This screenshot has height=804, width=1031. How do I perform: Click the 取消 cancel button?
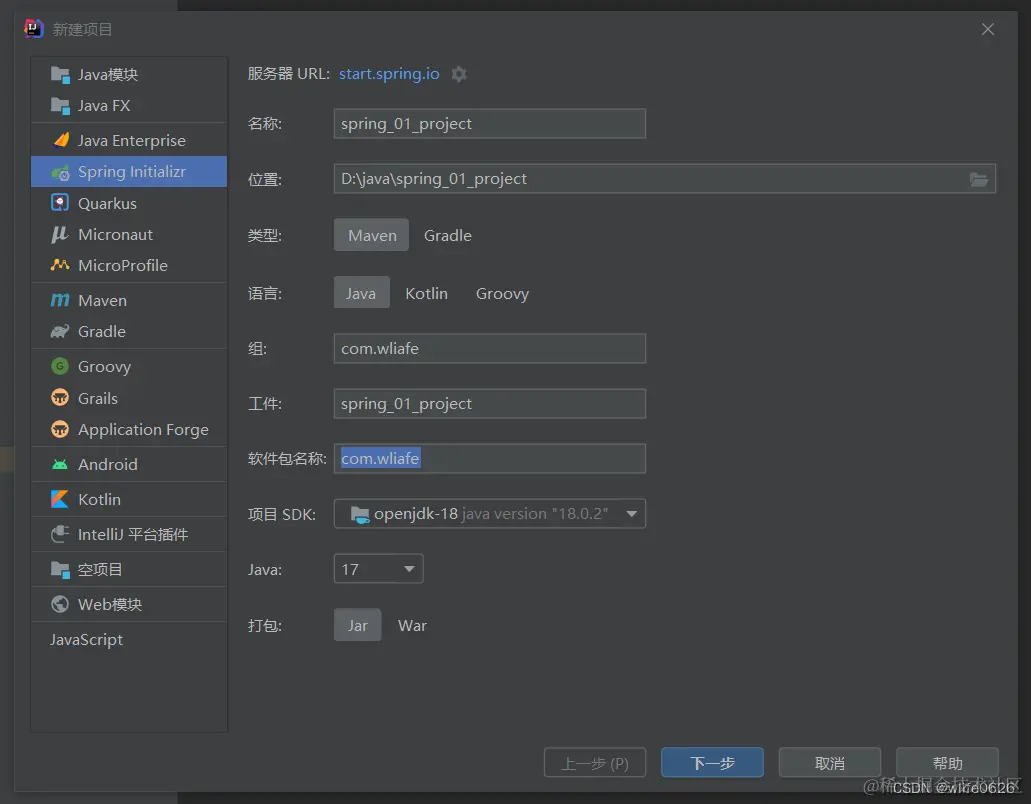pos(830,763)
